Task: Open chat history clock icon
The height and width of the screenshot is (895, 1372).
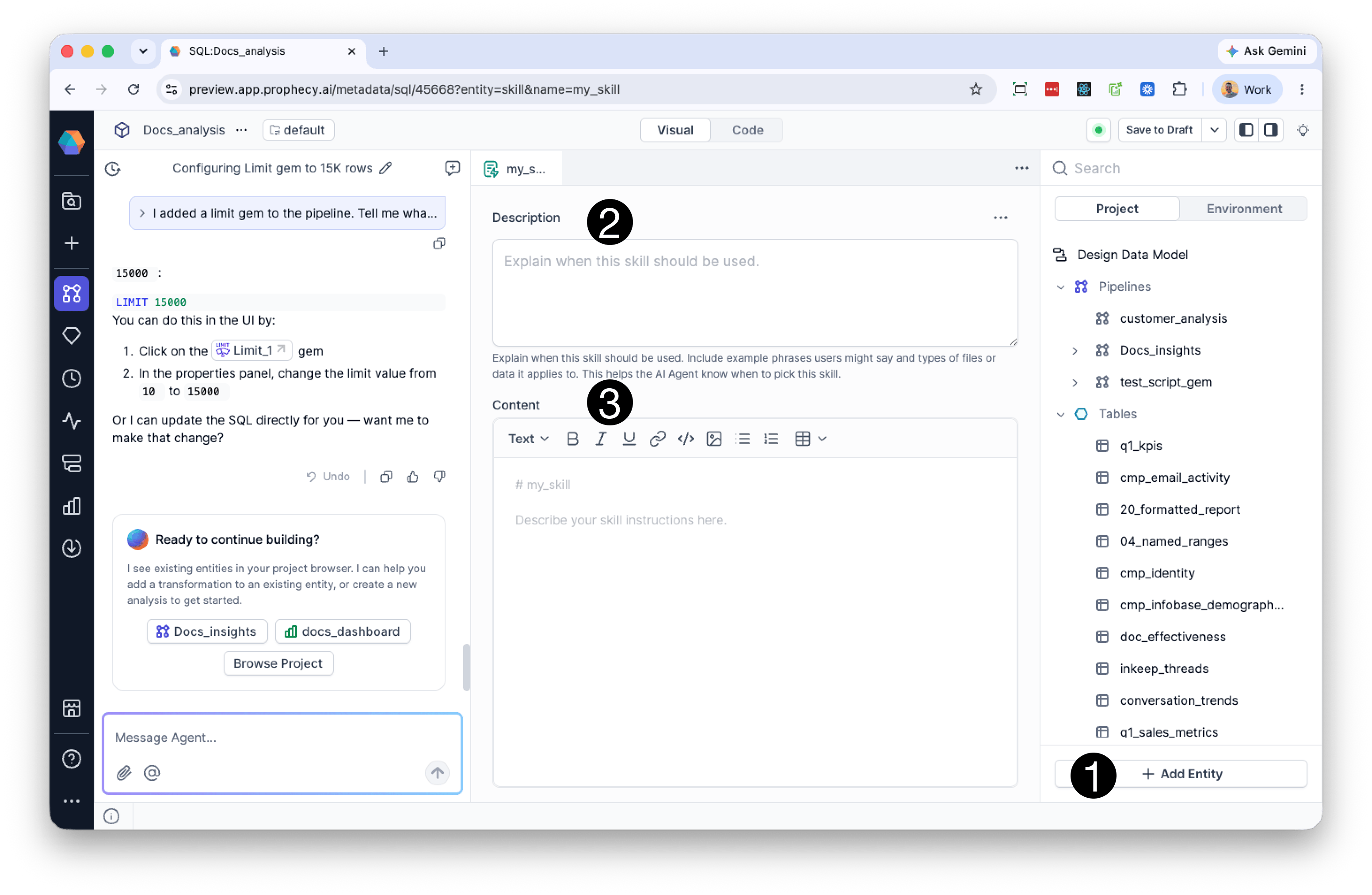Action: (113, 168)
